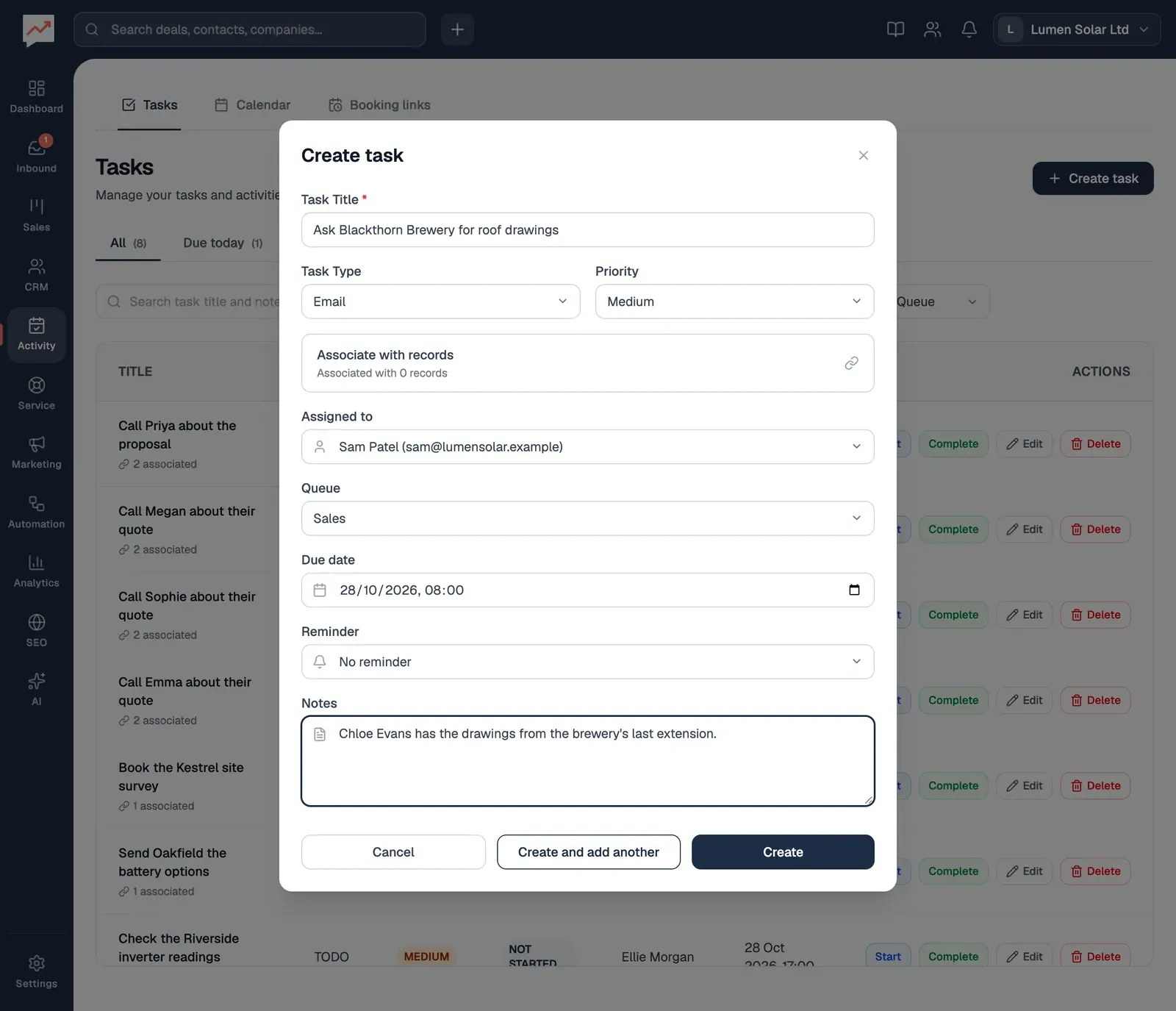Click into the Task Title field

click(587, 230)
